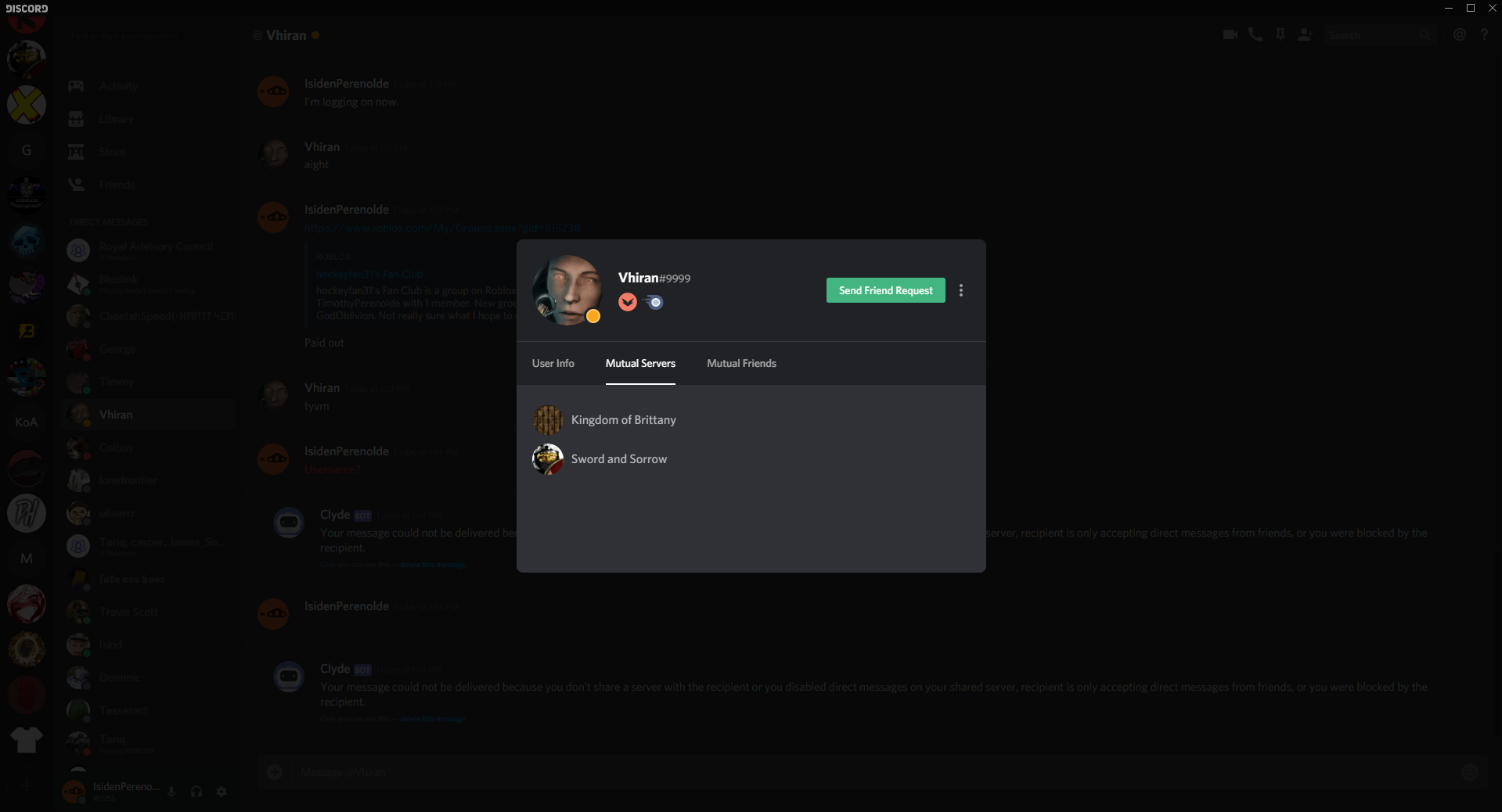This screenshot has height=812, width=1502.
Task: Open Royal Advisory Council group DM
Action: pos(148,250)
